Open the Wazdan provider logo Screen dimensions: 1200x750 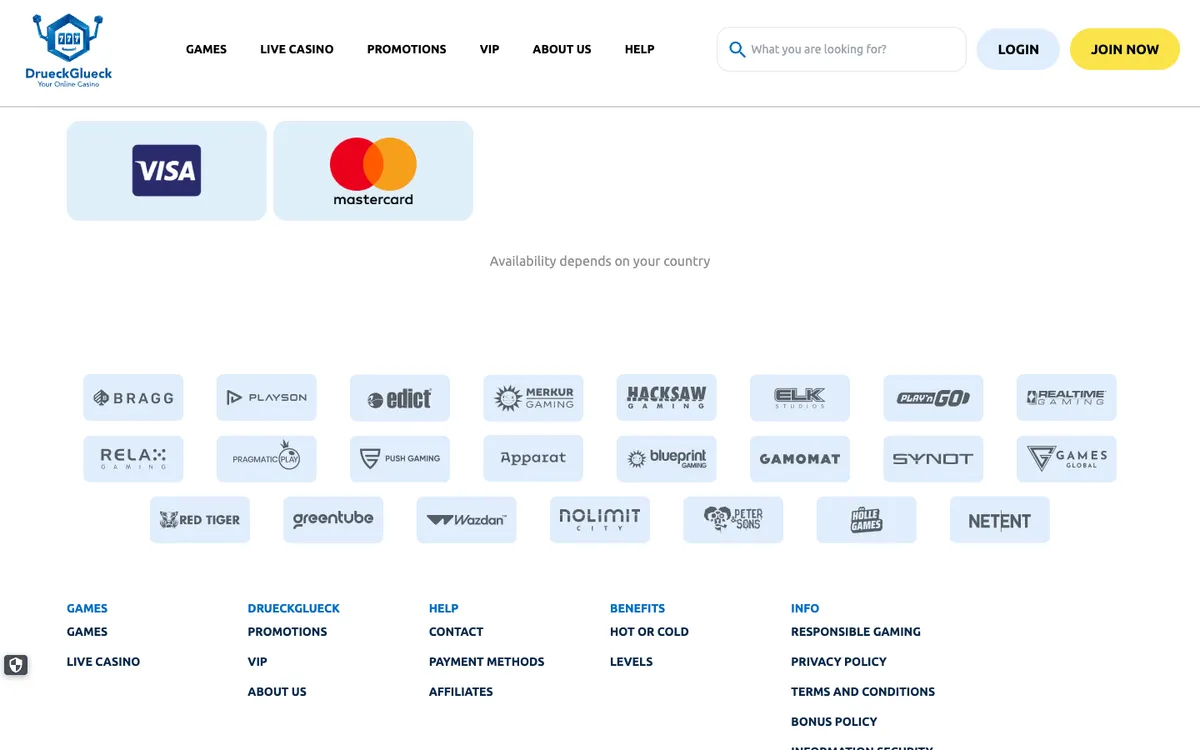tap(467, 520)
